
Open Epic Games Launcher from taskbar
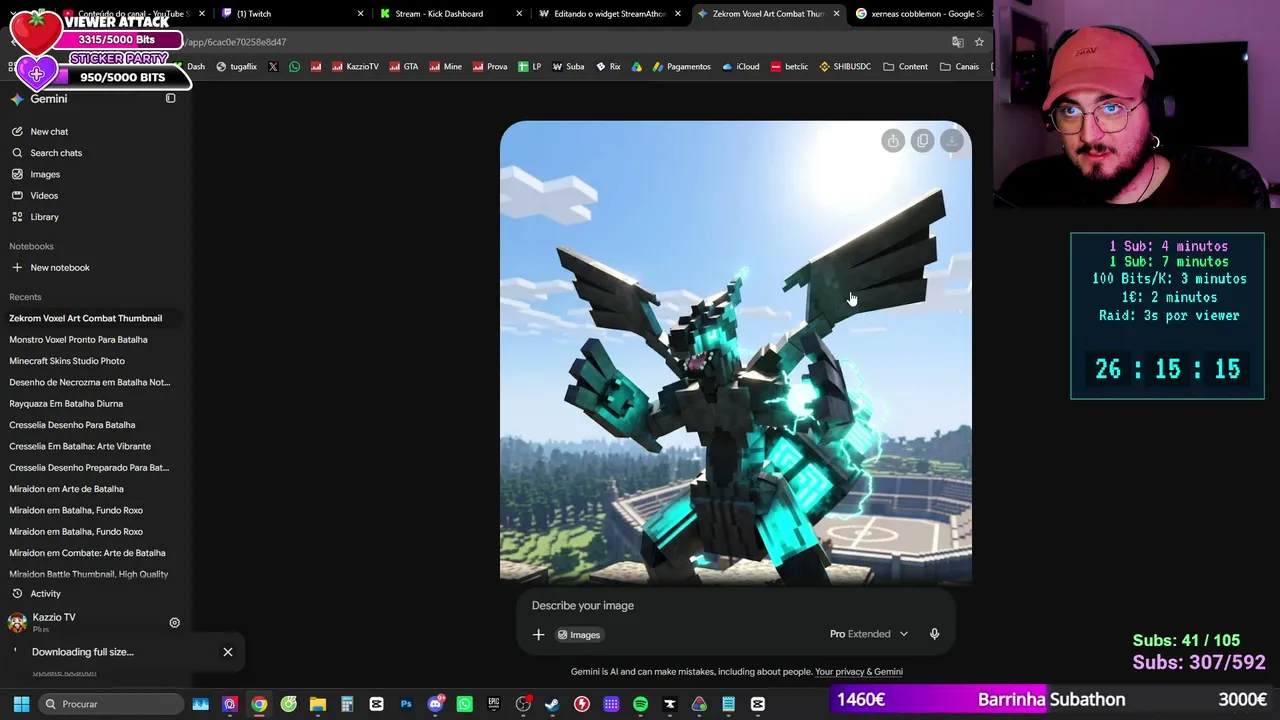(494, 704)
